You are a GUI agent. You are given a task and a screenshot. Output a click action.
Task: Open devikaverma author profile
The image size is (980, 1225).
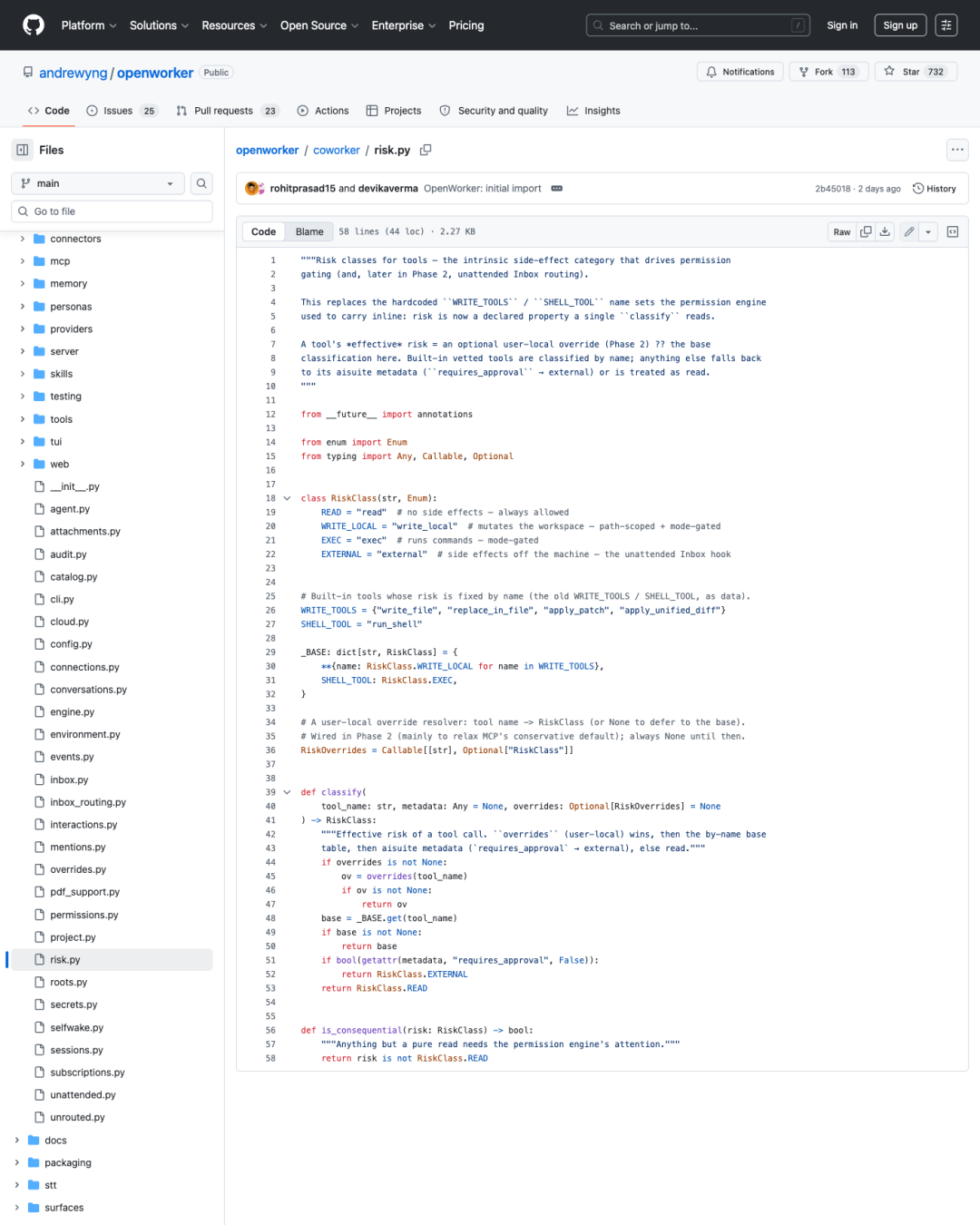(388, 189)
